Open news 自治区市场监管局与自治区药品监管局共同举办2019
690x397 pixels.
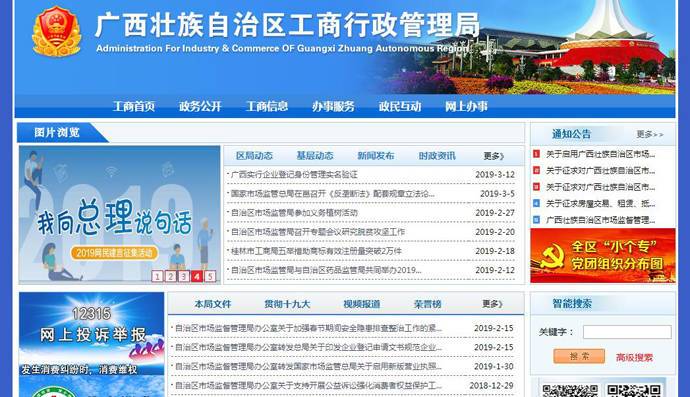326,270
